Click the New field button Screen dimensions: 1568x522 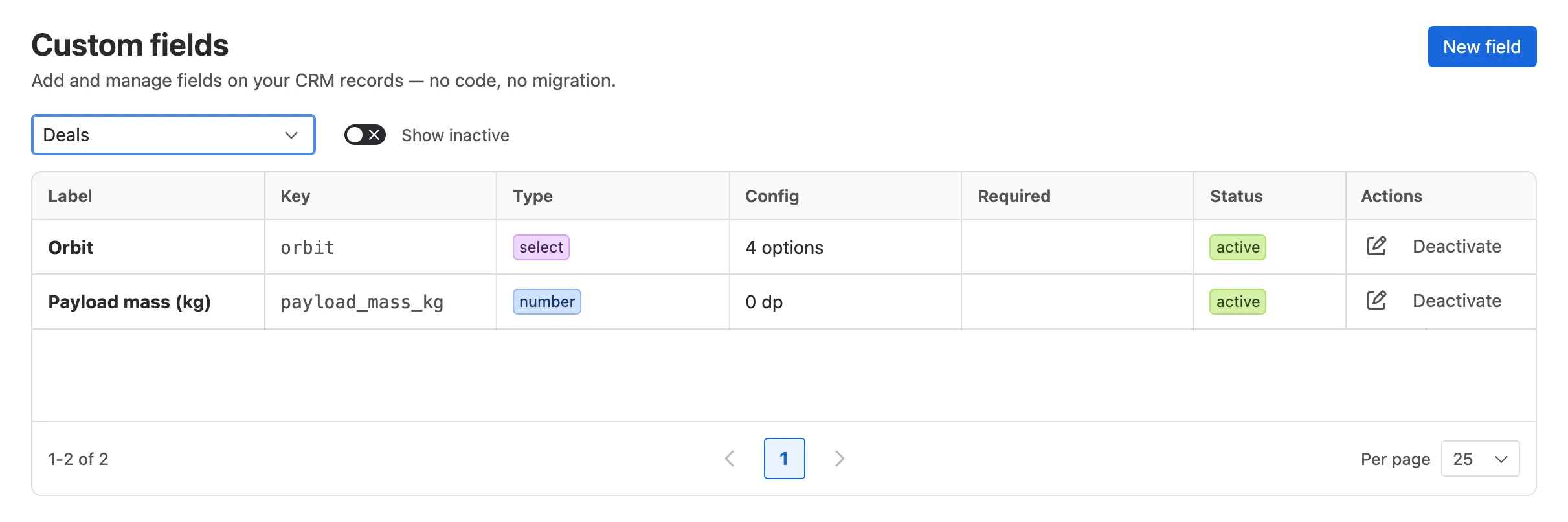(1482, 47)
